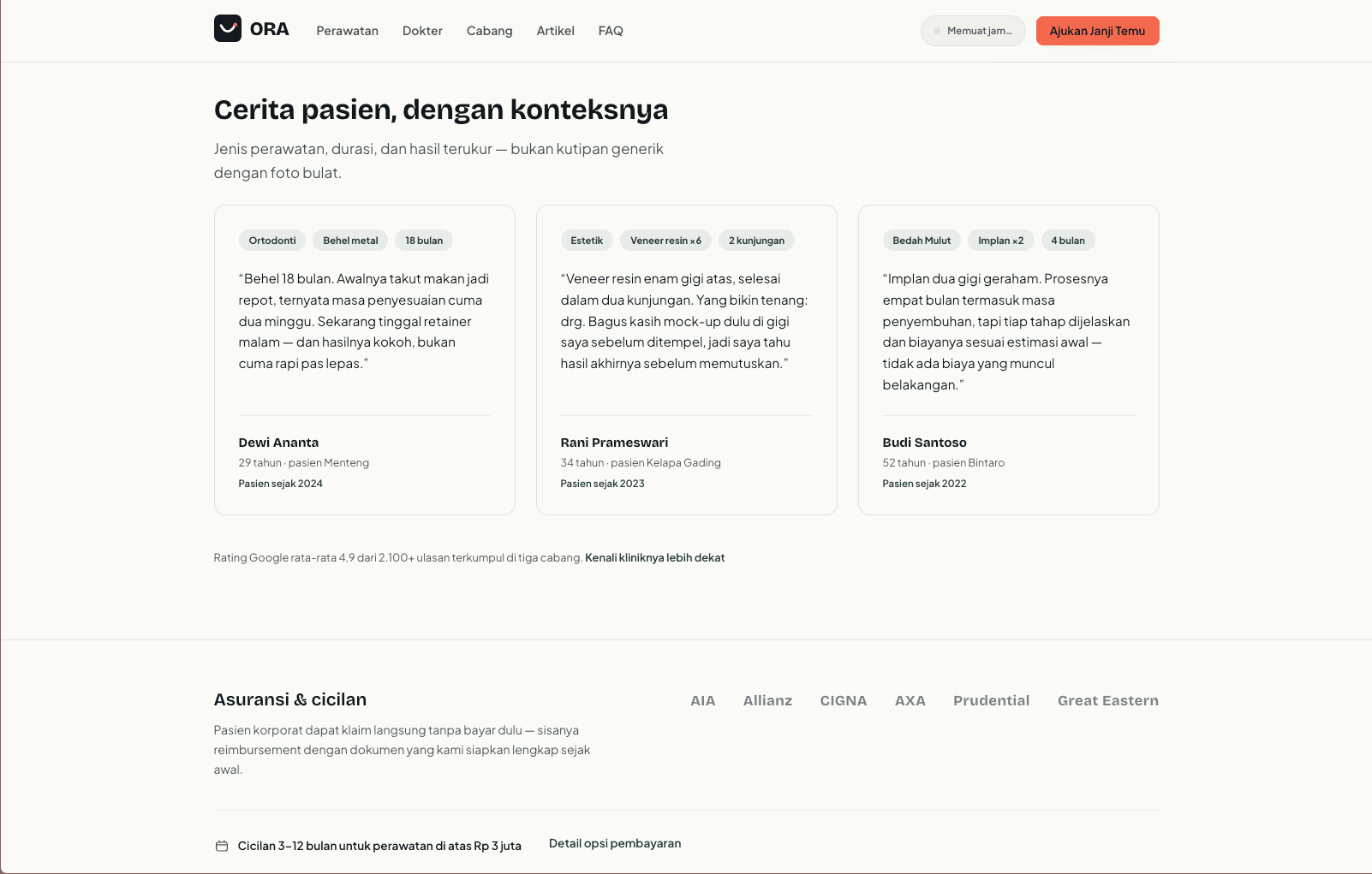Click the Prudential insurer name

point(992,700)
